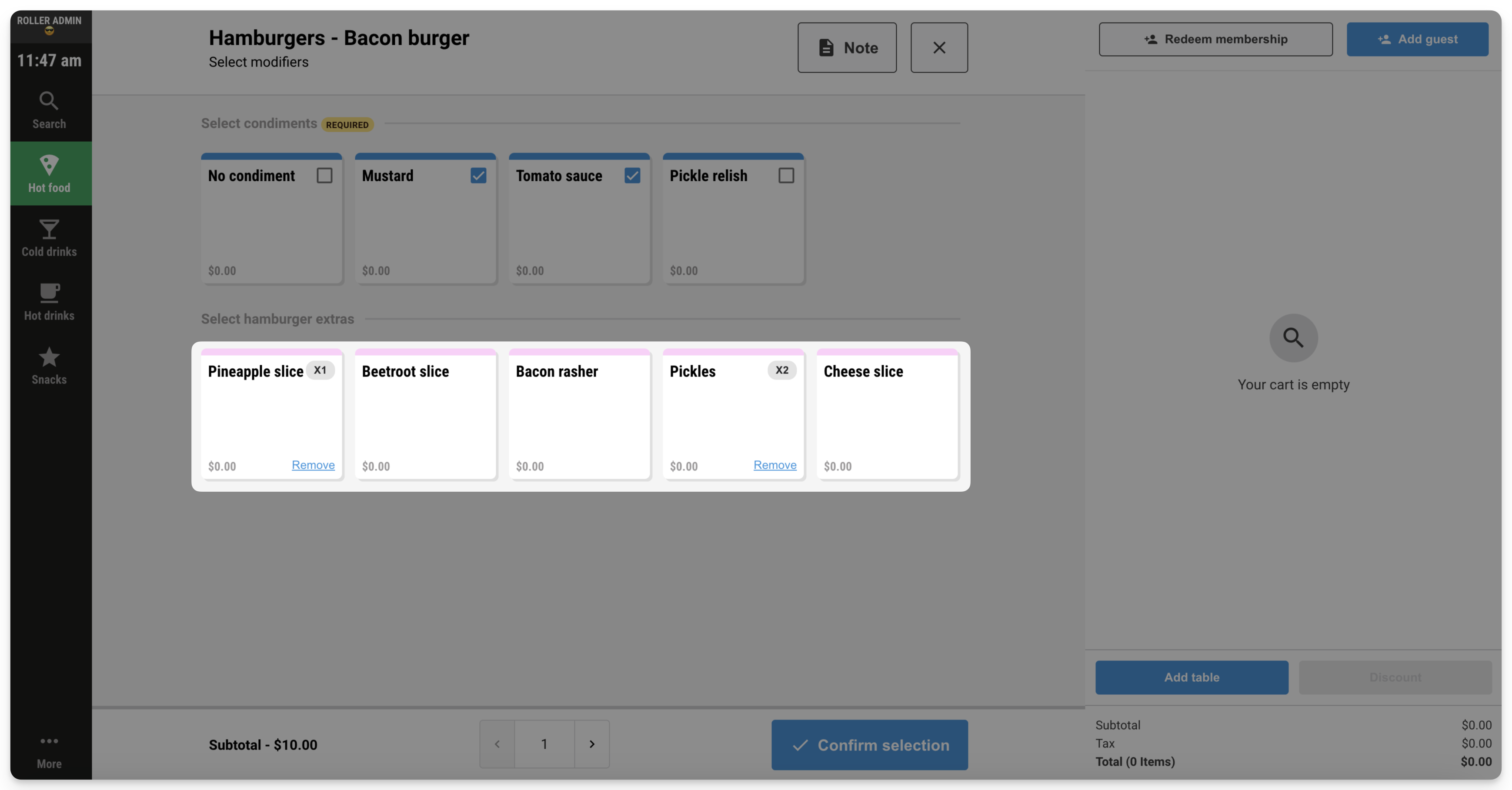Confirm selection of modifiers

pyautogui.click(x=869, y=745)
